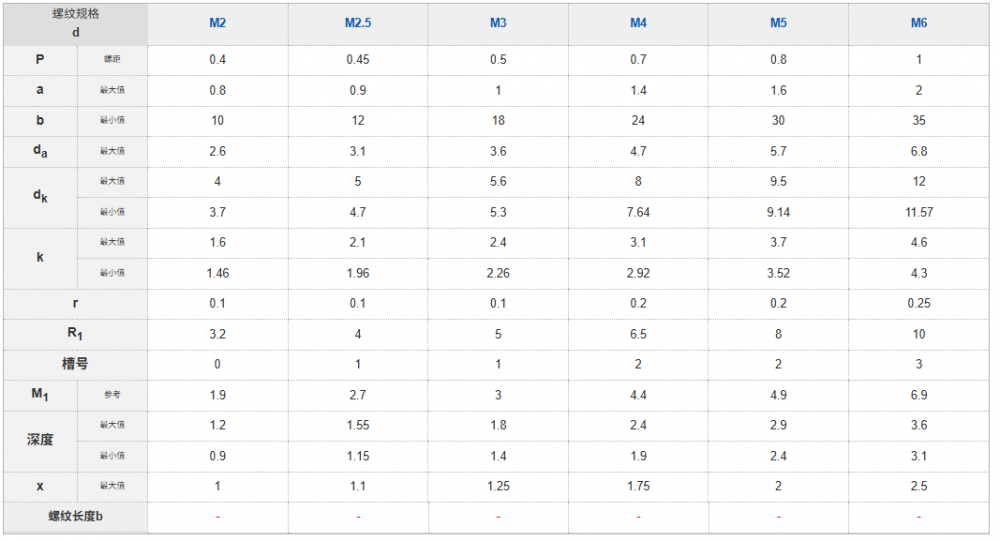Screen dimensions: 1000x541
Task: Select the 螺纹长度b row label
Action: 76,516
